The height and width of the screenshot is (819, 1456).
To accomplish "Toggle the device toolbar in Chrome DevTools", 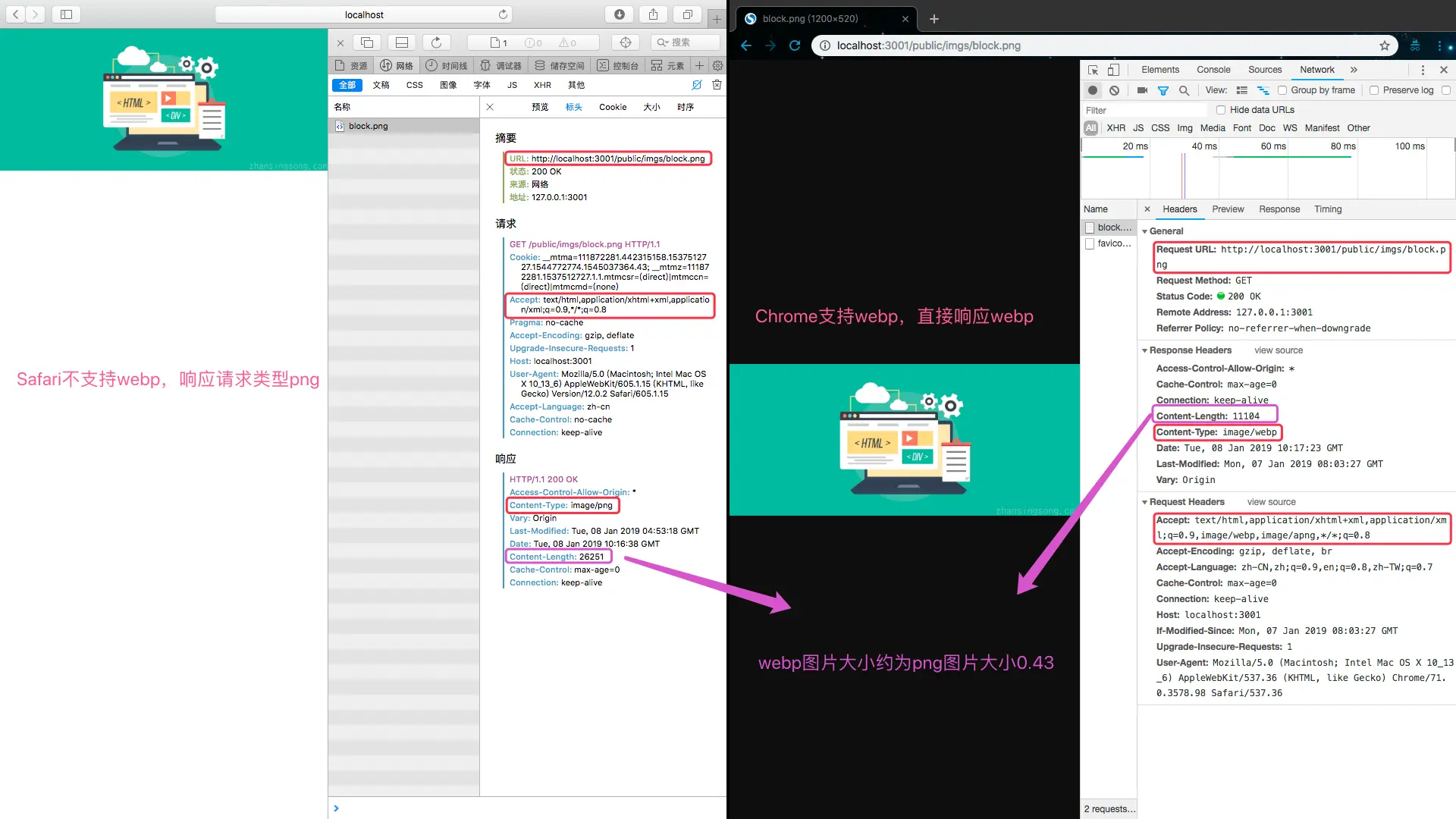I will click(1112, 70).
